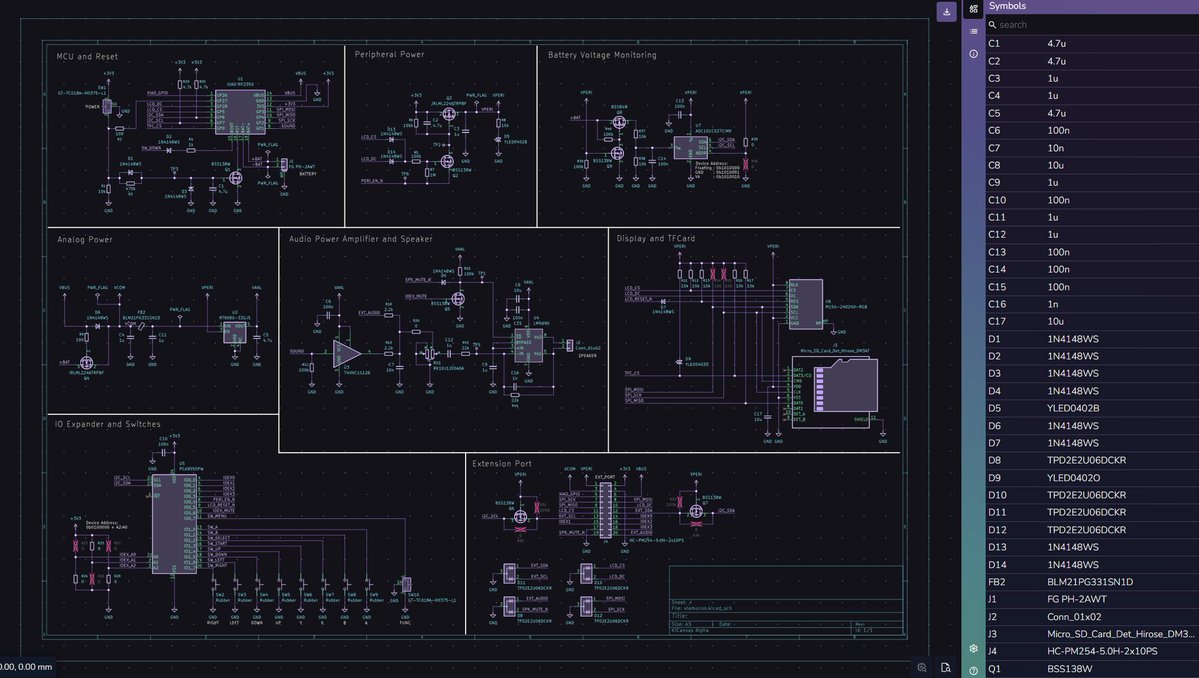Focus the symbols search field
This screenshot has height=678, width=1199.
pos(1093,24)
